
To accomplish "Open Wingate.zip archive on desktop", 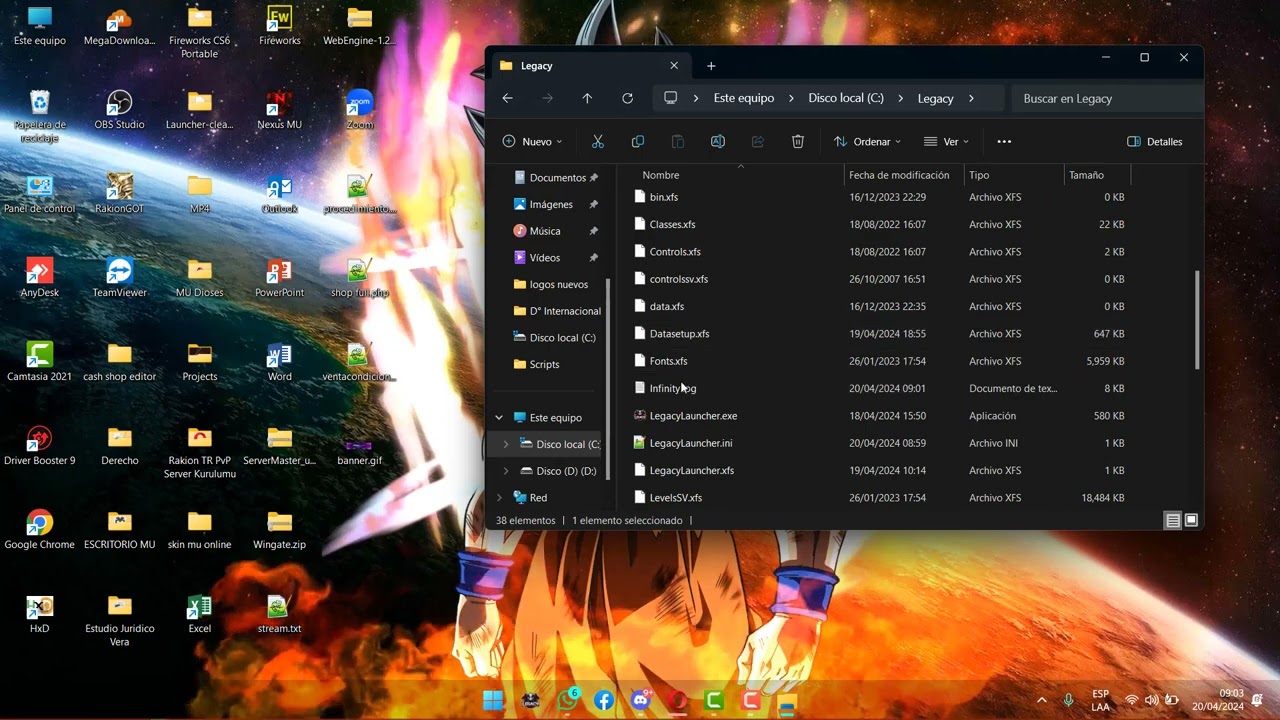I will point(280,529).
